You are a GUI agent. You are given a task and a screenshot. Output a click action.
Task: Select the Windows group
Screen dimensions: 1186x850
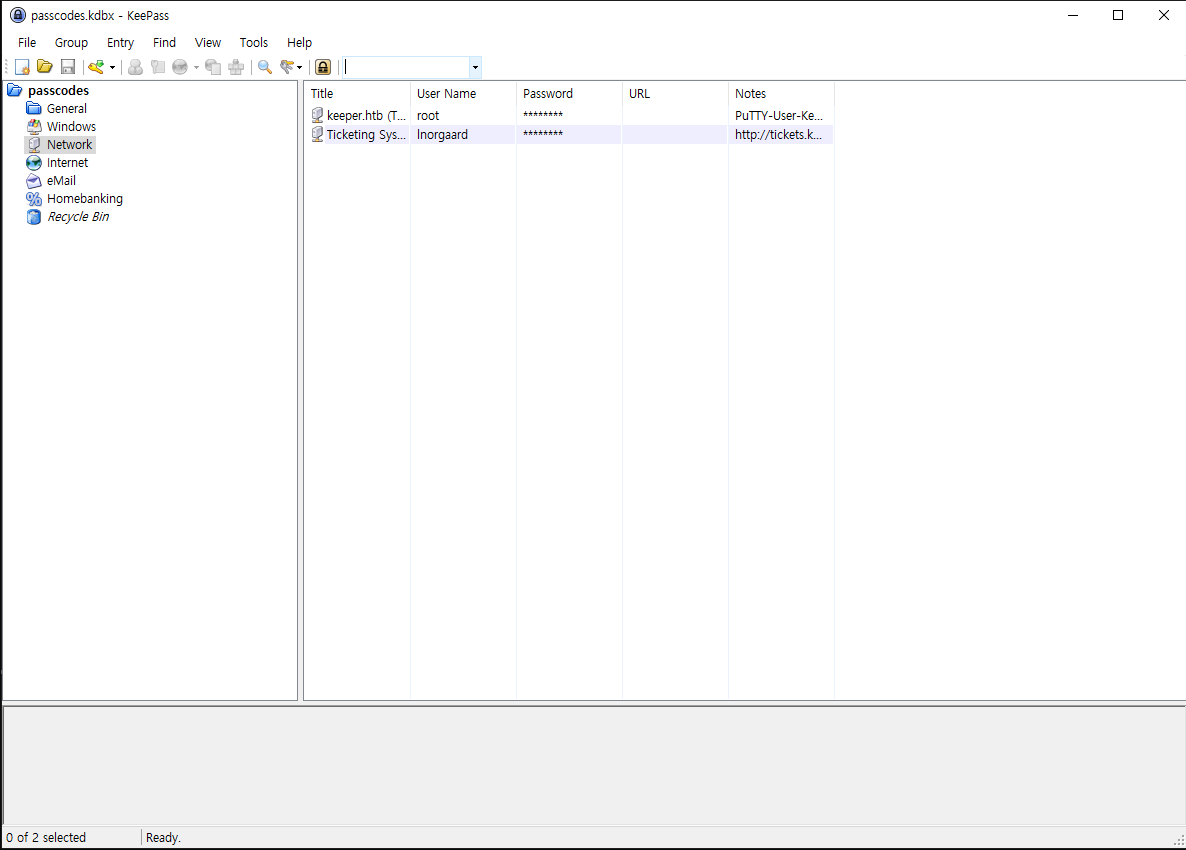(71, 127)
